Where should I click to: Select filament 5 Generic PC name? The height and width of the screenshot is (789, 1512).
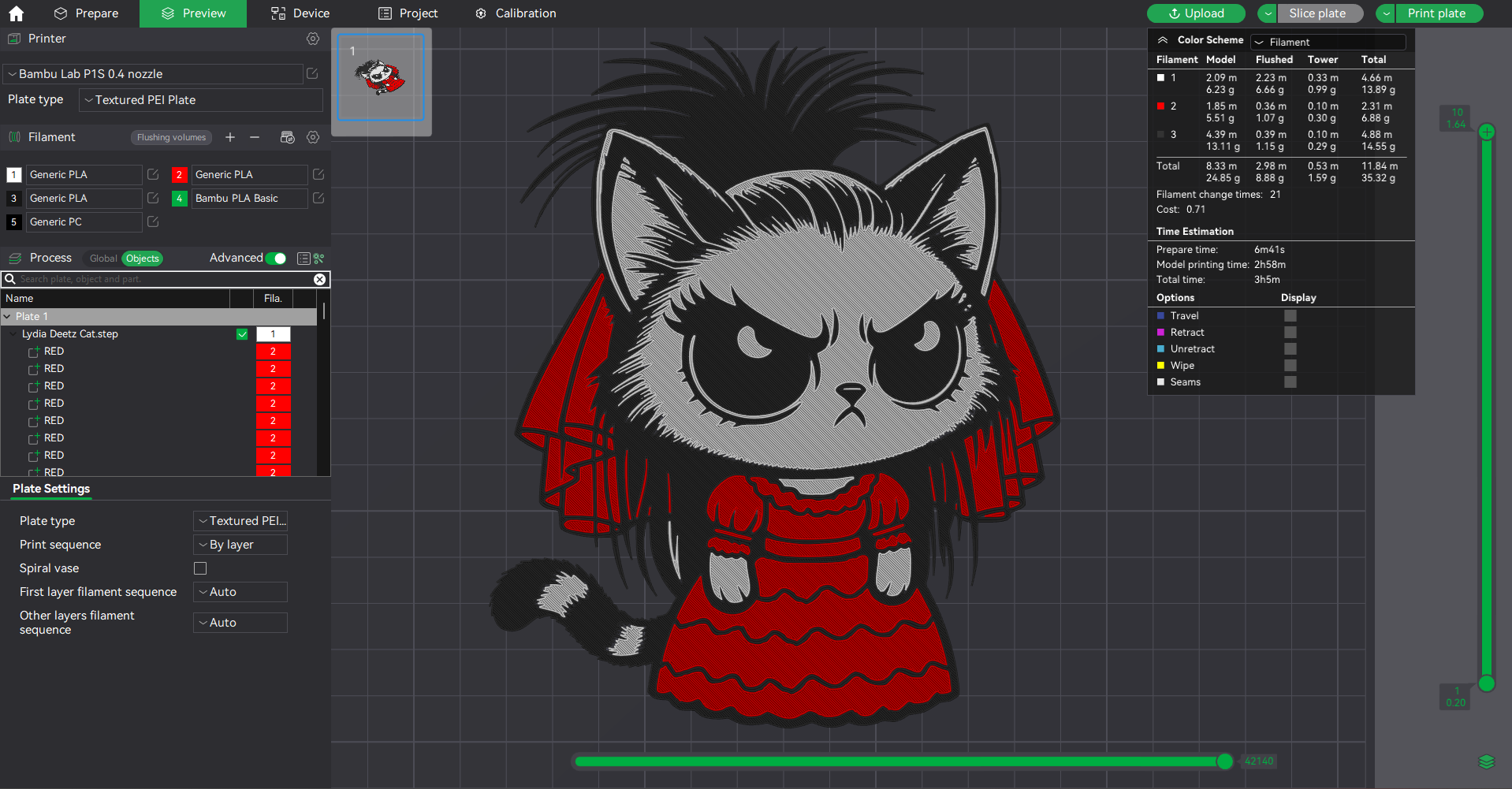coord(85,222)
